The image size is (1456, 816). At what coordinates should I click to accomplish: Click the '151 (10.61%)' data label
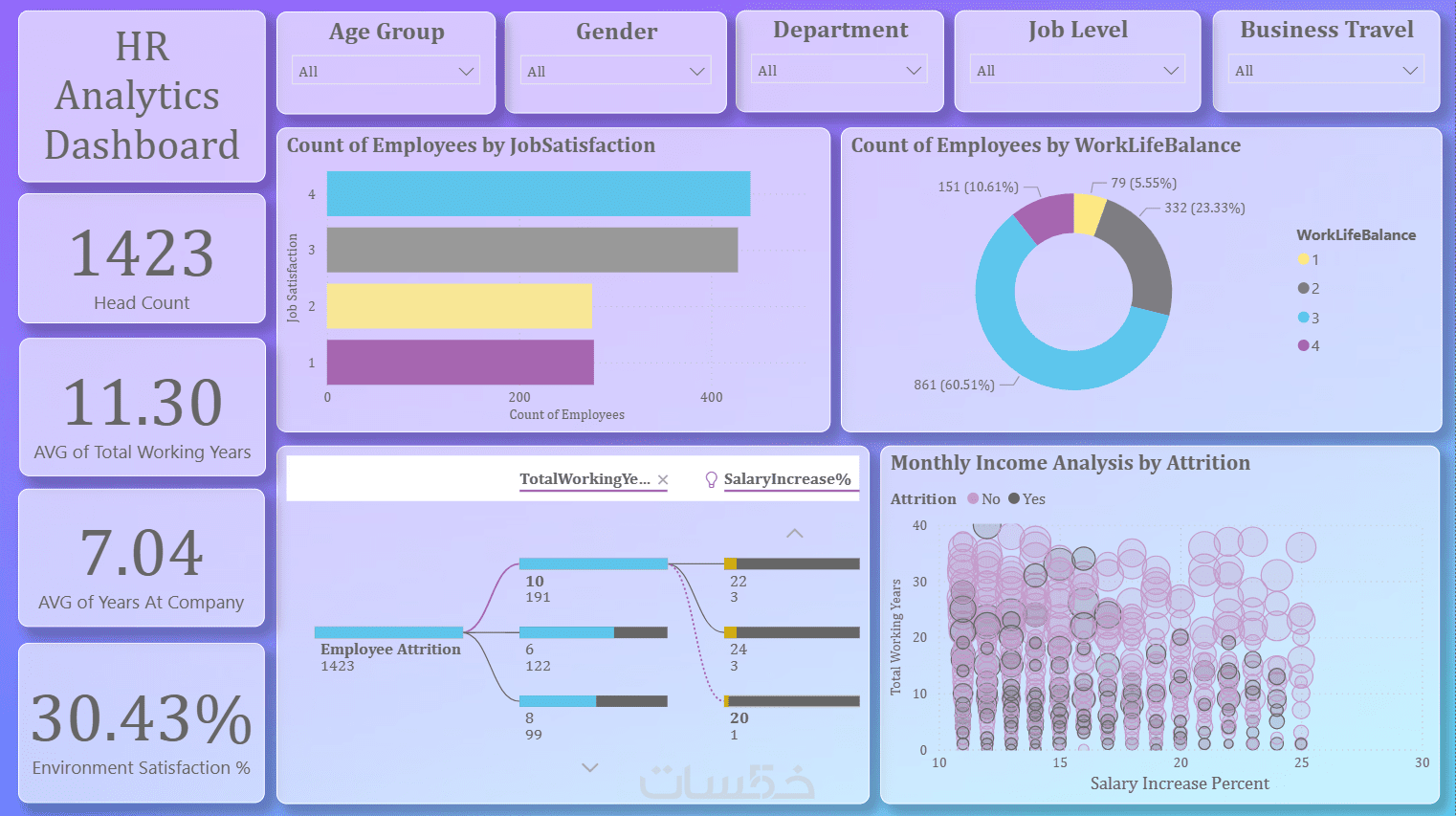pos(978,187)
